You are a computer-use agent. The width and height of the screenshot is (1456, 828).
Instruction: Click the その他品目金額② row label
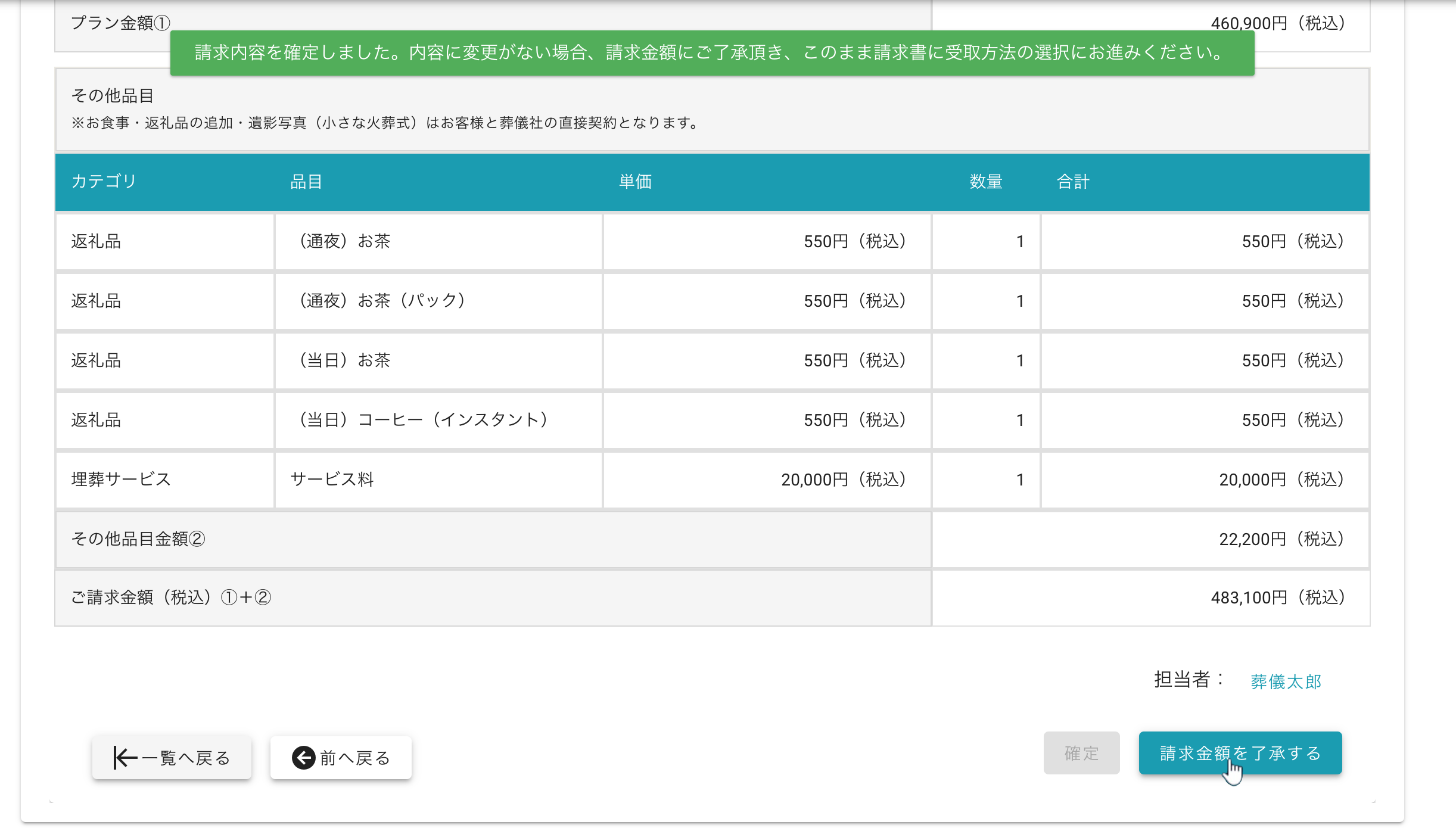pyautogui.click(x=138, y=539)
